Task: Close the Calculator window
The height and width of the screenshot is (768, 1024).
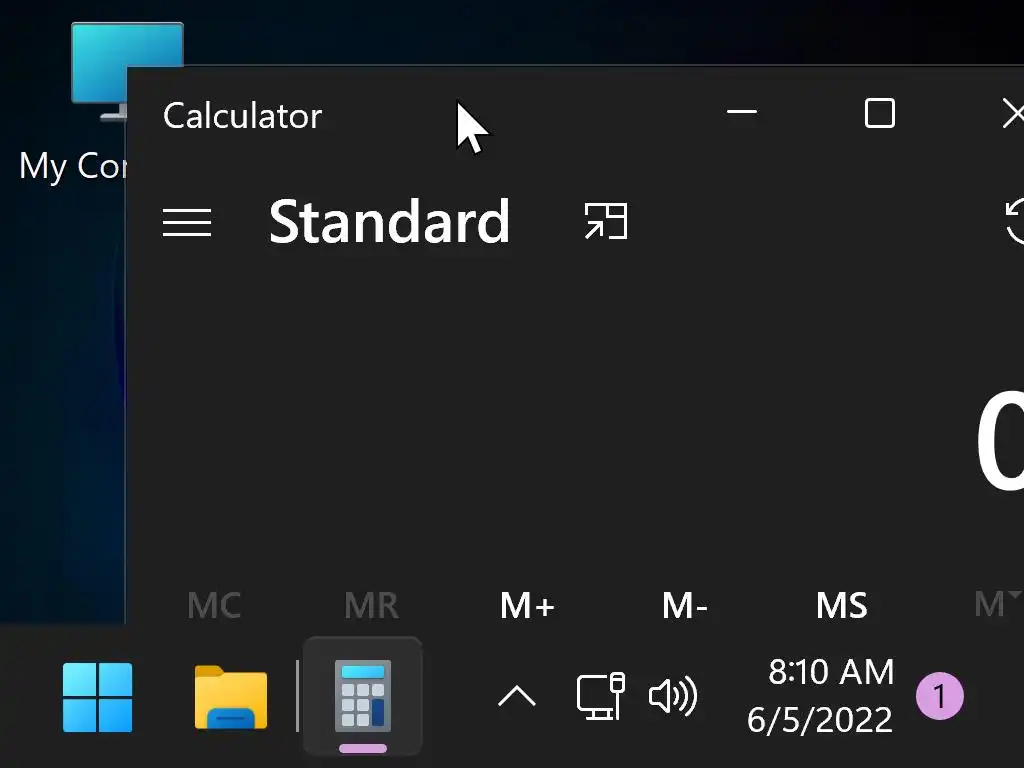Action: point(1013,113)
